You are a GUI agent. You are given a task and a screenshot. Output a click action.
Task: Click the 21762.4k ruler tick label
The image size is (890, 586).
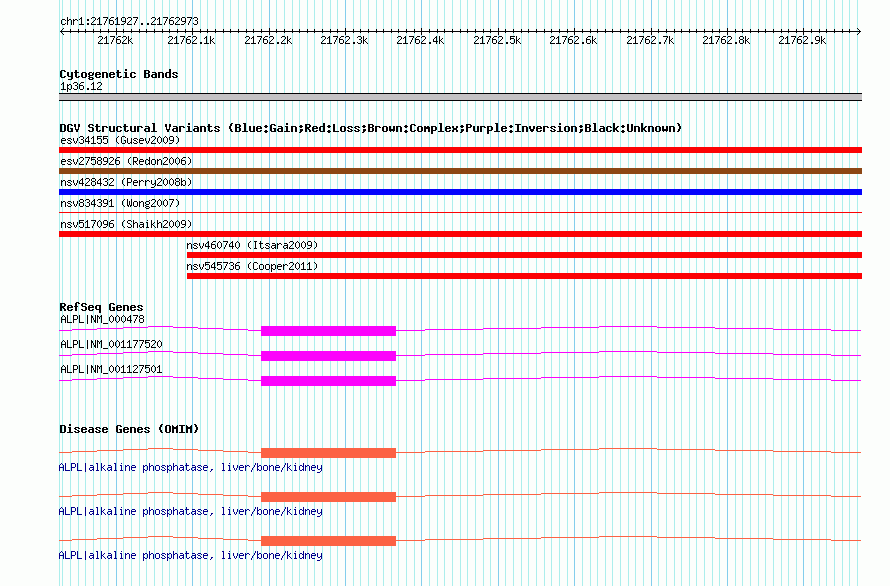tap(420, 40)
